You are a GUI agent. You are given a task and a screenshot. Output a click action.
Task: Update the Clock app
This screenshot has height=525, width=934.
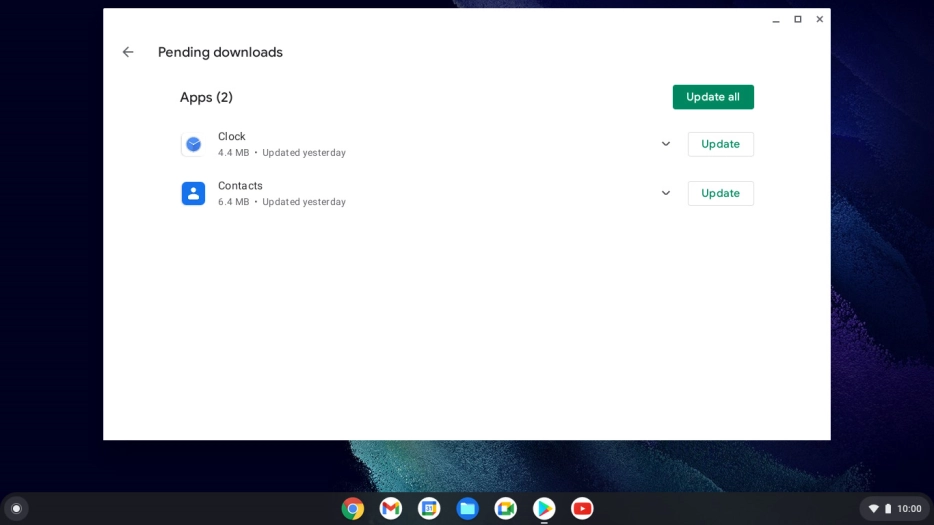tap(721, 144)
